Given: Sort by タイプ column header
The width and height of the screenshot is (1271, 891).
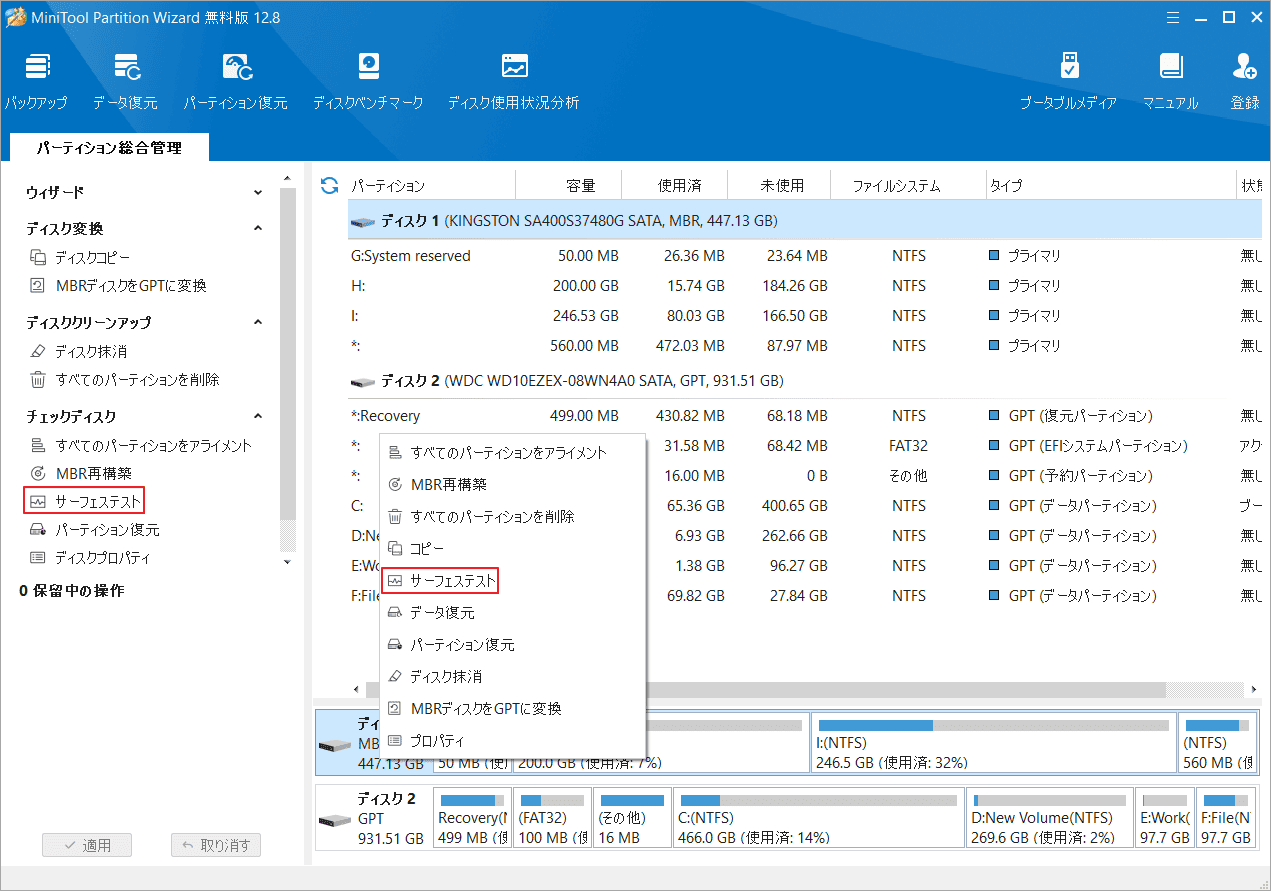Looking at the screenshot, I should (1110, 185).
